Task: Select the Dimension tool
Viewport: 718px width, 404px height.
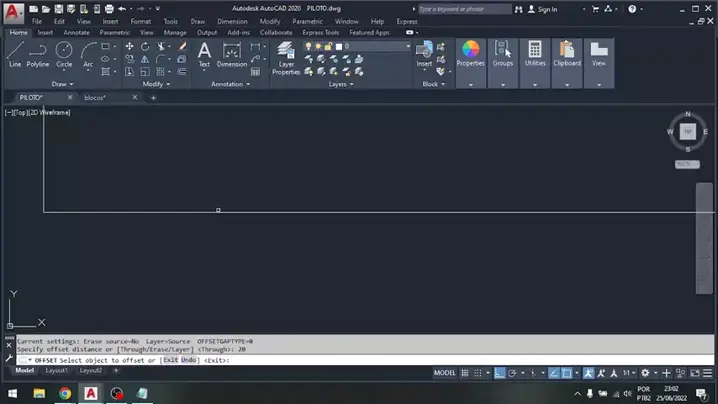Action: coord(232,54)
